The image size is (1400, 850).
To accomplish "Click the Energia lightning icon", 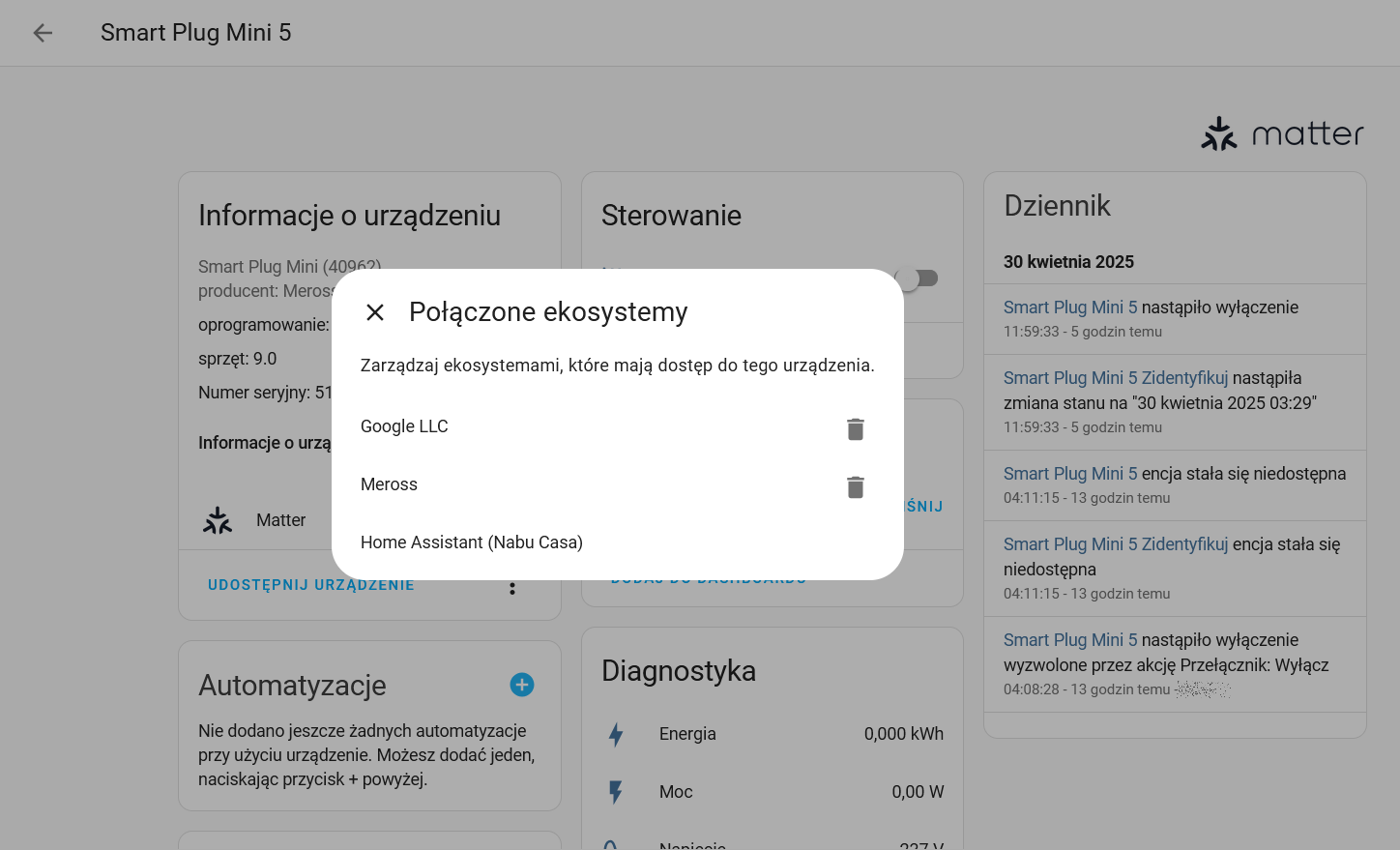I will click(x=616, y=734).
